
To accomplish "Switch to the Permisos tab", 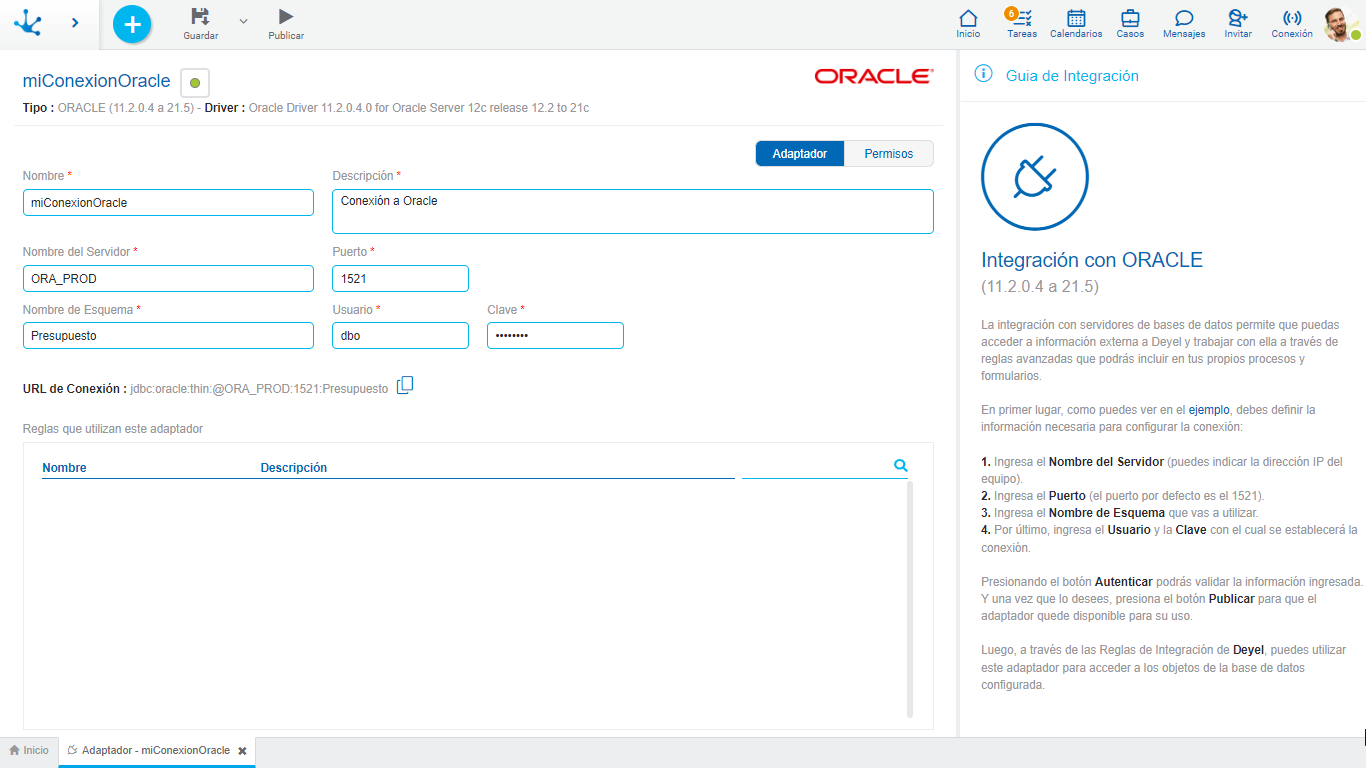I will [x=889, y=154].
